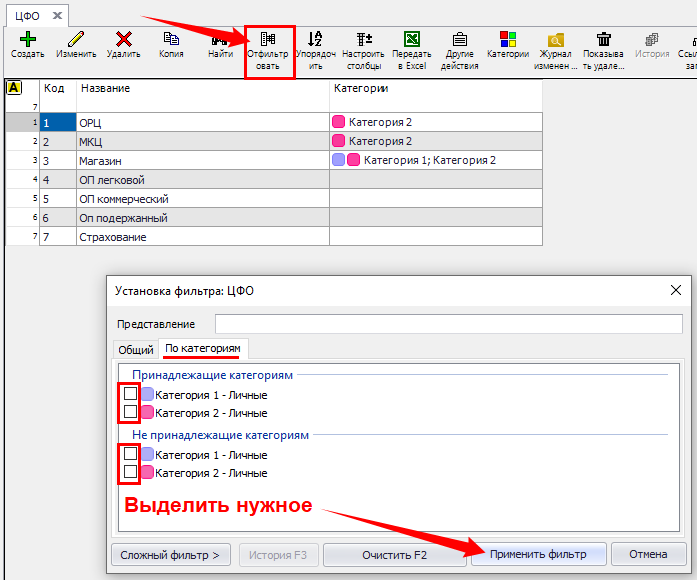Open the Категории colored squares icon
The height and width of the screenshot is (580, 697).
click(507, 40)
